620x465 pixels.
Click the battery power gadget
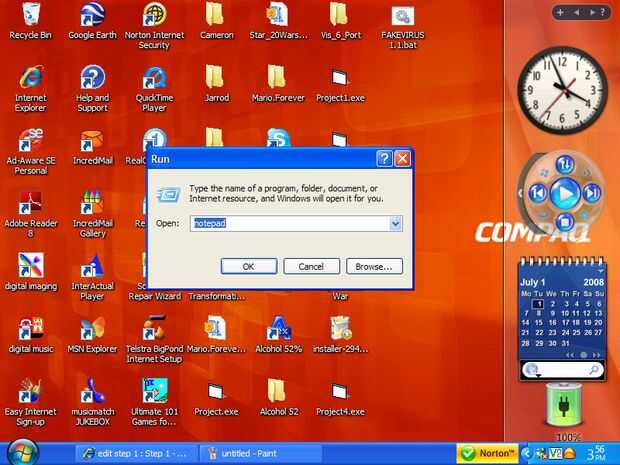click(x=564, y=405)
